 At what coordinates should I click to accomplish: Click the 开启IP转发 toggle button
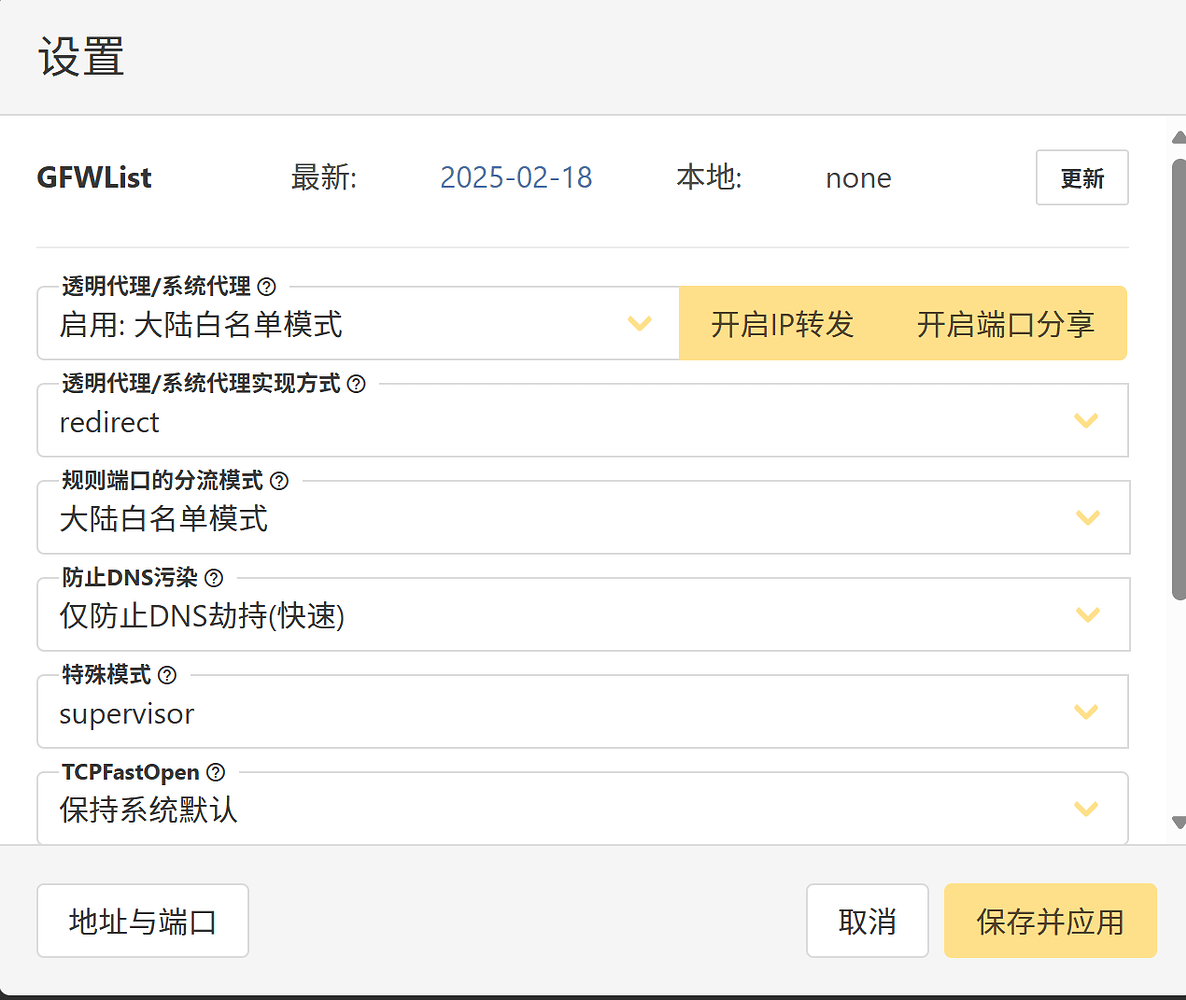[782, 324]
